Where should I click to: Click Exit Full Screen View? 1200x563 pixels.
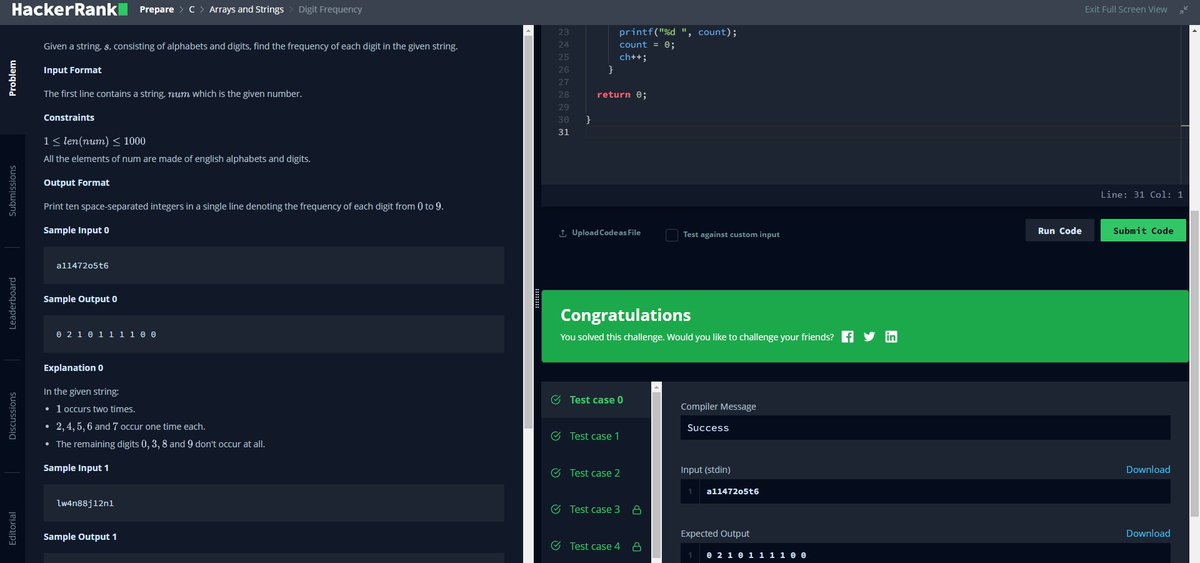1126,9
